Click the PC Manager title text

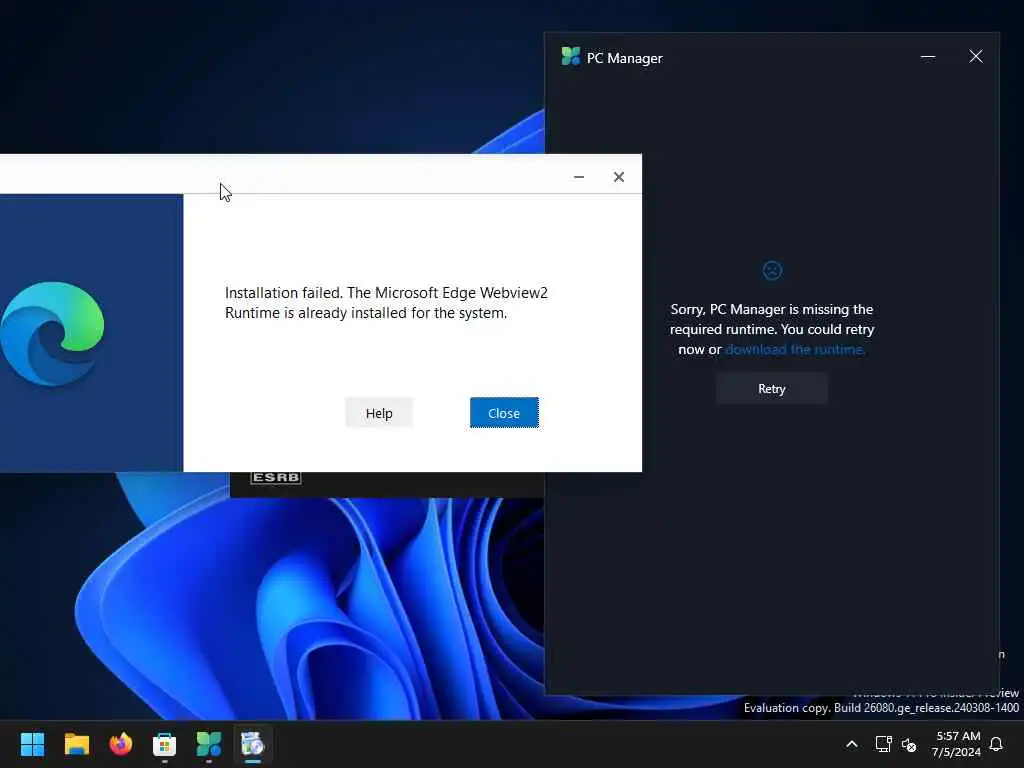[624, 58]
